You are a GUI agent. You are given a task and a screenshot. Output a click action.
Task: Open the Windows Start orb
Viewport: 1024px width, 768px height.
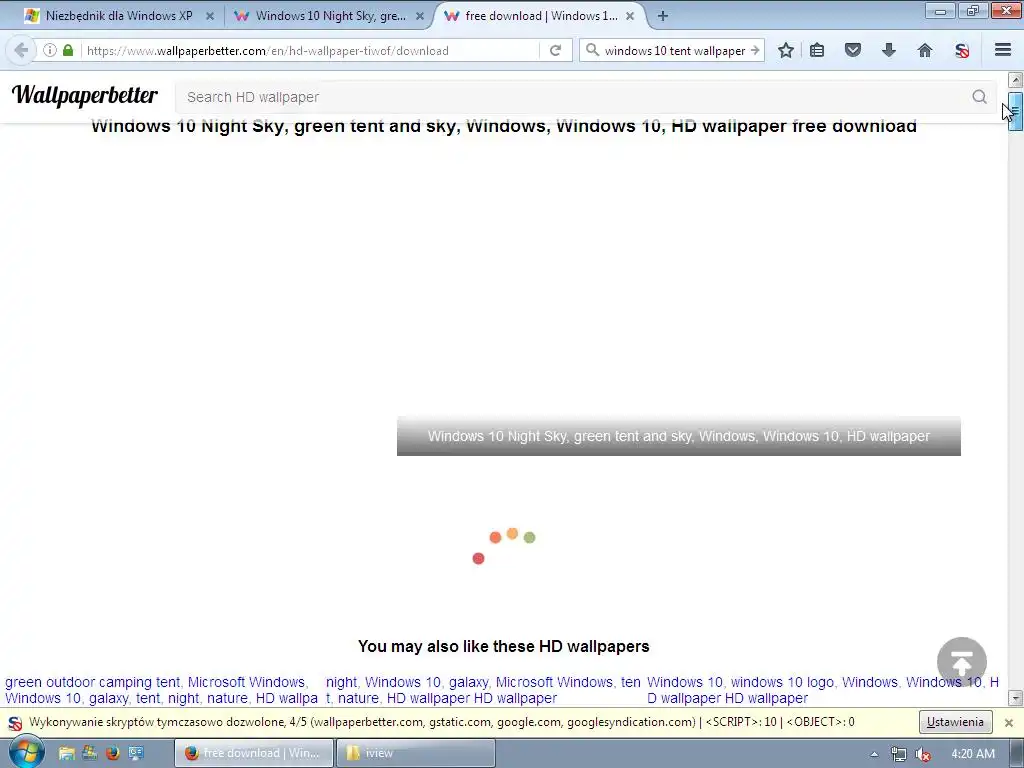click(26, 752)
